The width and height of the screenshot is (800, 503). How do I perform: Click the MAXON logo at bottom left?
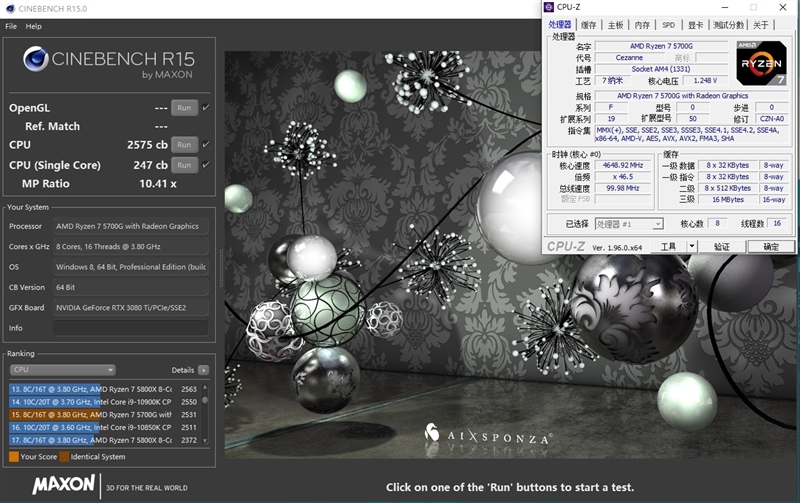point(63,484)
